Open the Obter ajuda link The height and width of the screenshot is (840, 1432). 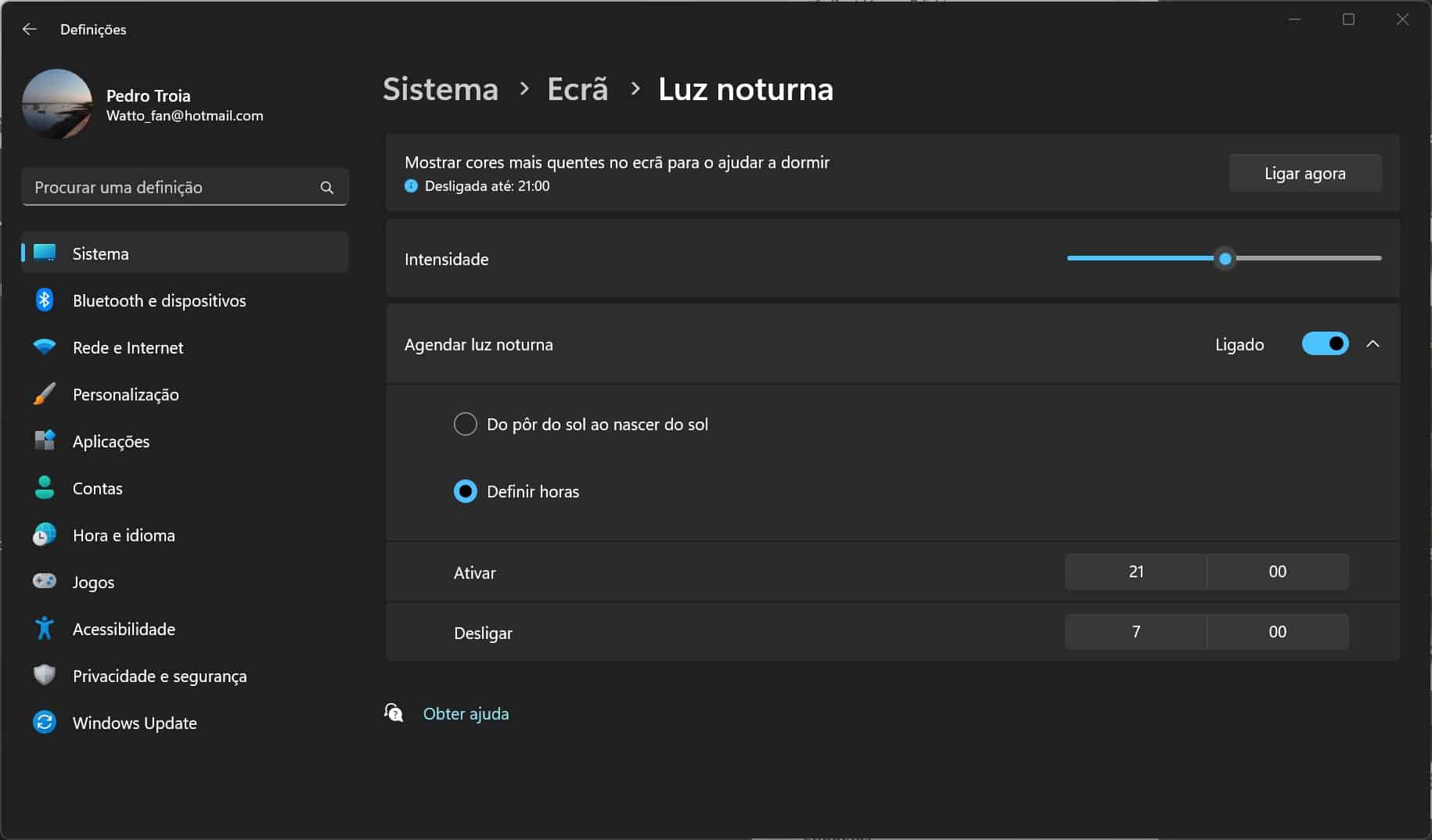tap(466, 713)
